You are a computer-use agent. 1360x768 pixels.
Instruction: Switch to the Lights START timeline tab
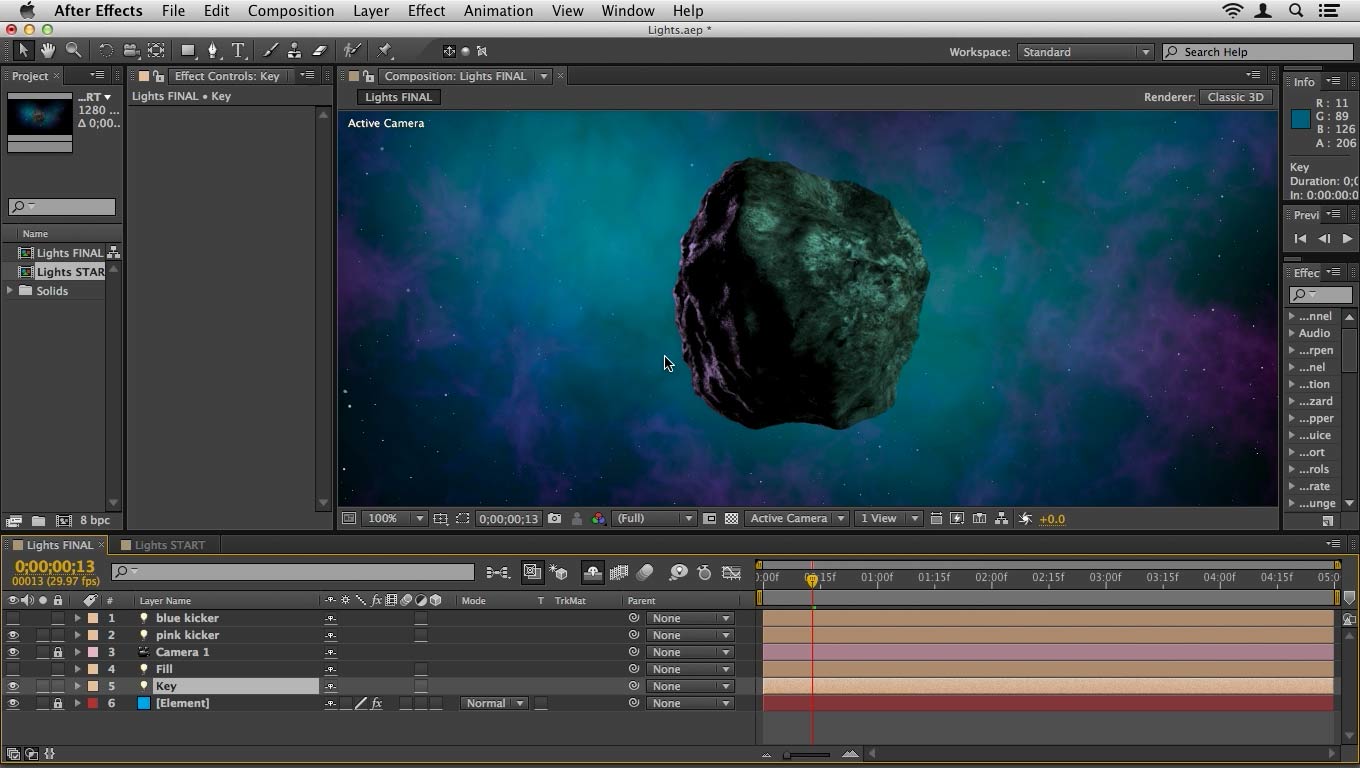click(x=169, y=545)
